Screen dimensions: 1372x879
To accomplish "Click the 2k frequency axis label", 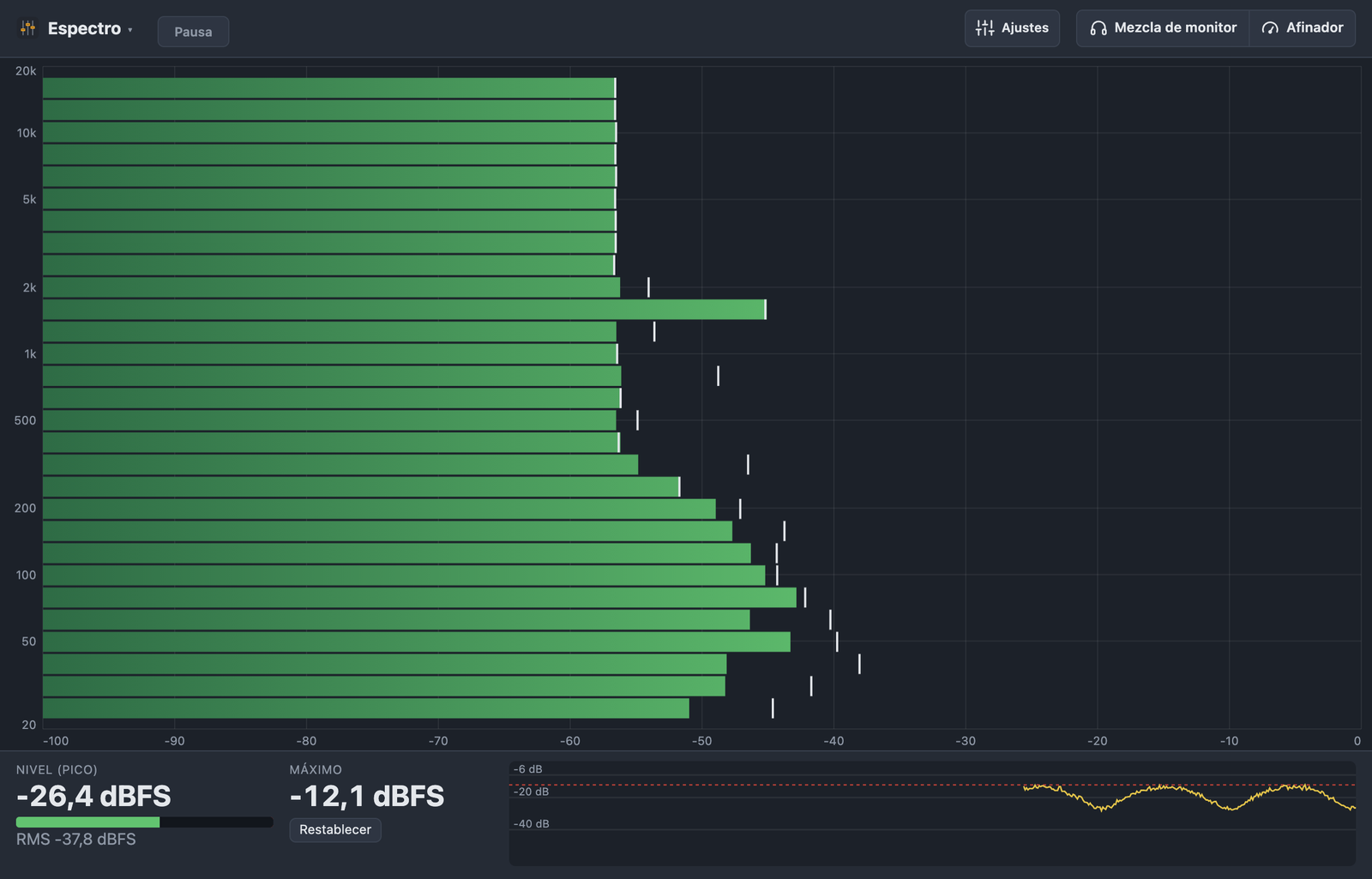I will click(29, 287).
